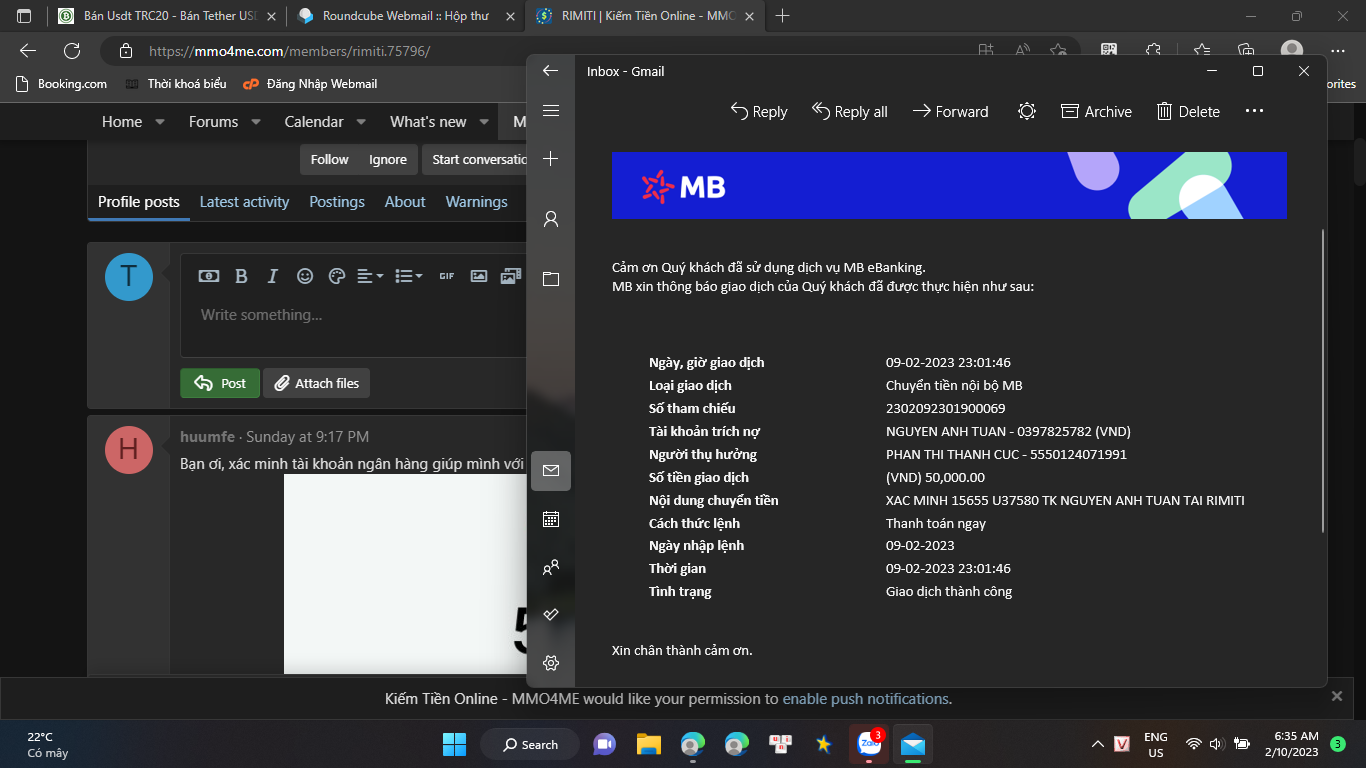
Task: Open Forums in forum navigation
Action: (x=213, y=122)
